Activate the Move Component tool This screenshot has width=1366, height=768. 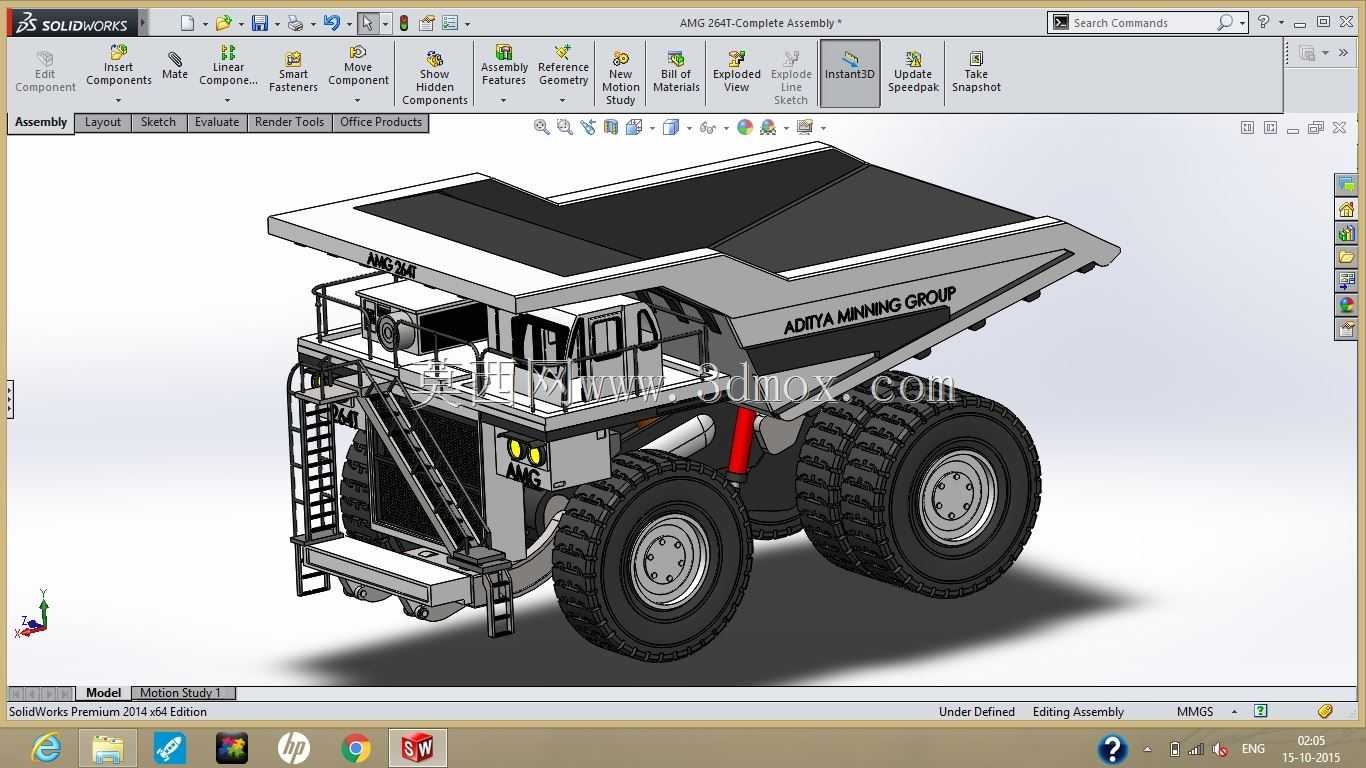click(358, 66)
